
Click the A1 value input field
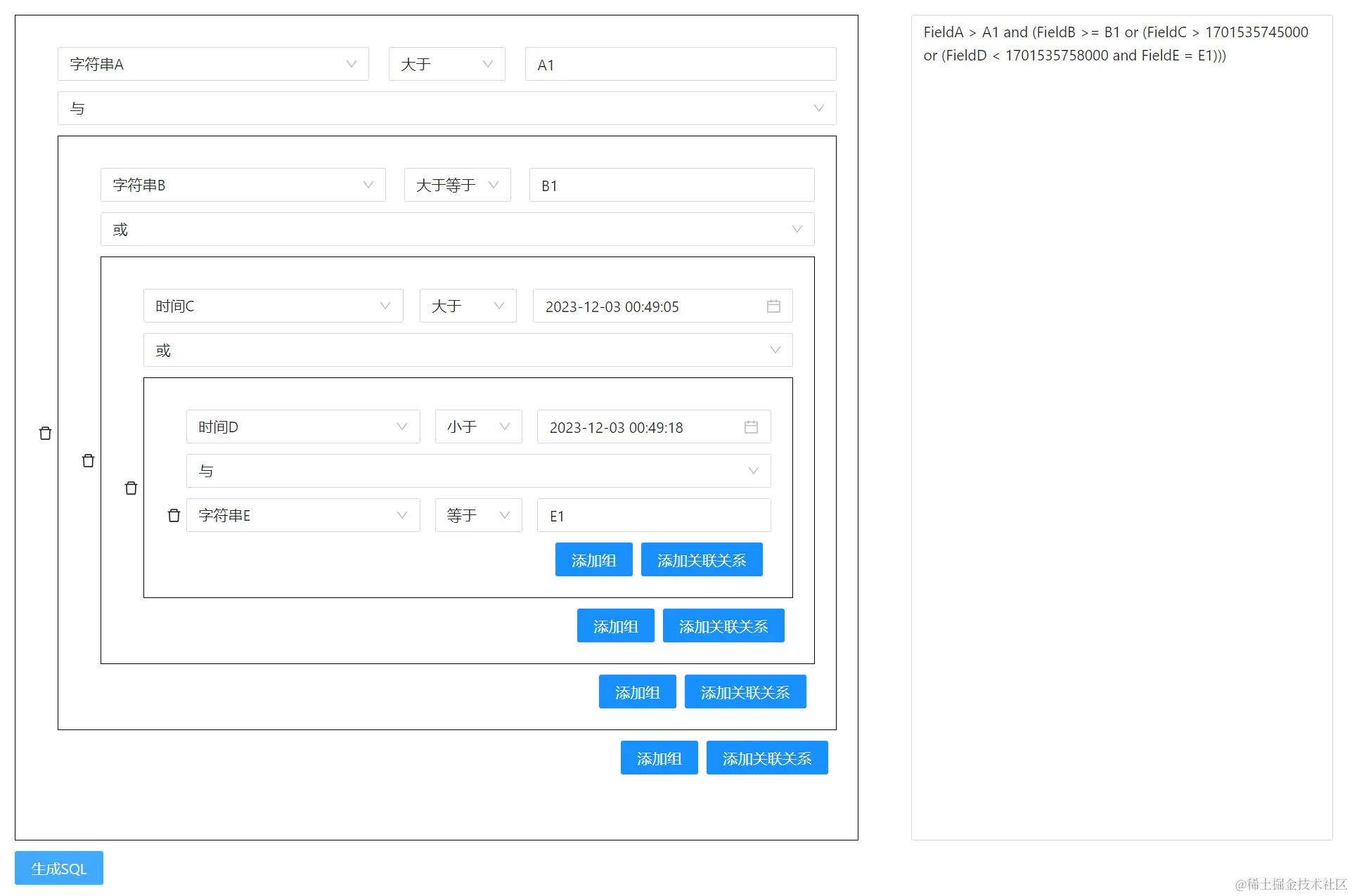tap(680, 65)
